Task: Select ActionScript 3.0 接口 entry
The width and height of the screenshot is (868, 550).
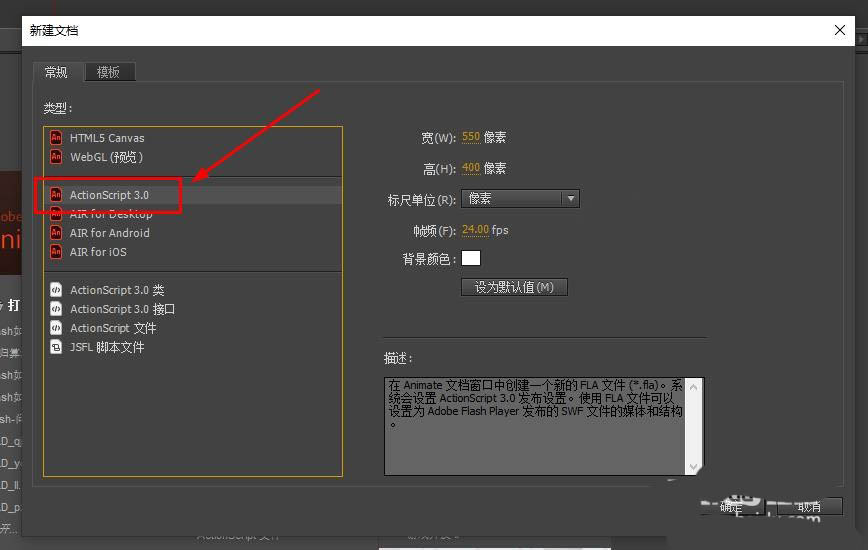Action: click(193, 309)
